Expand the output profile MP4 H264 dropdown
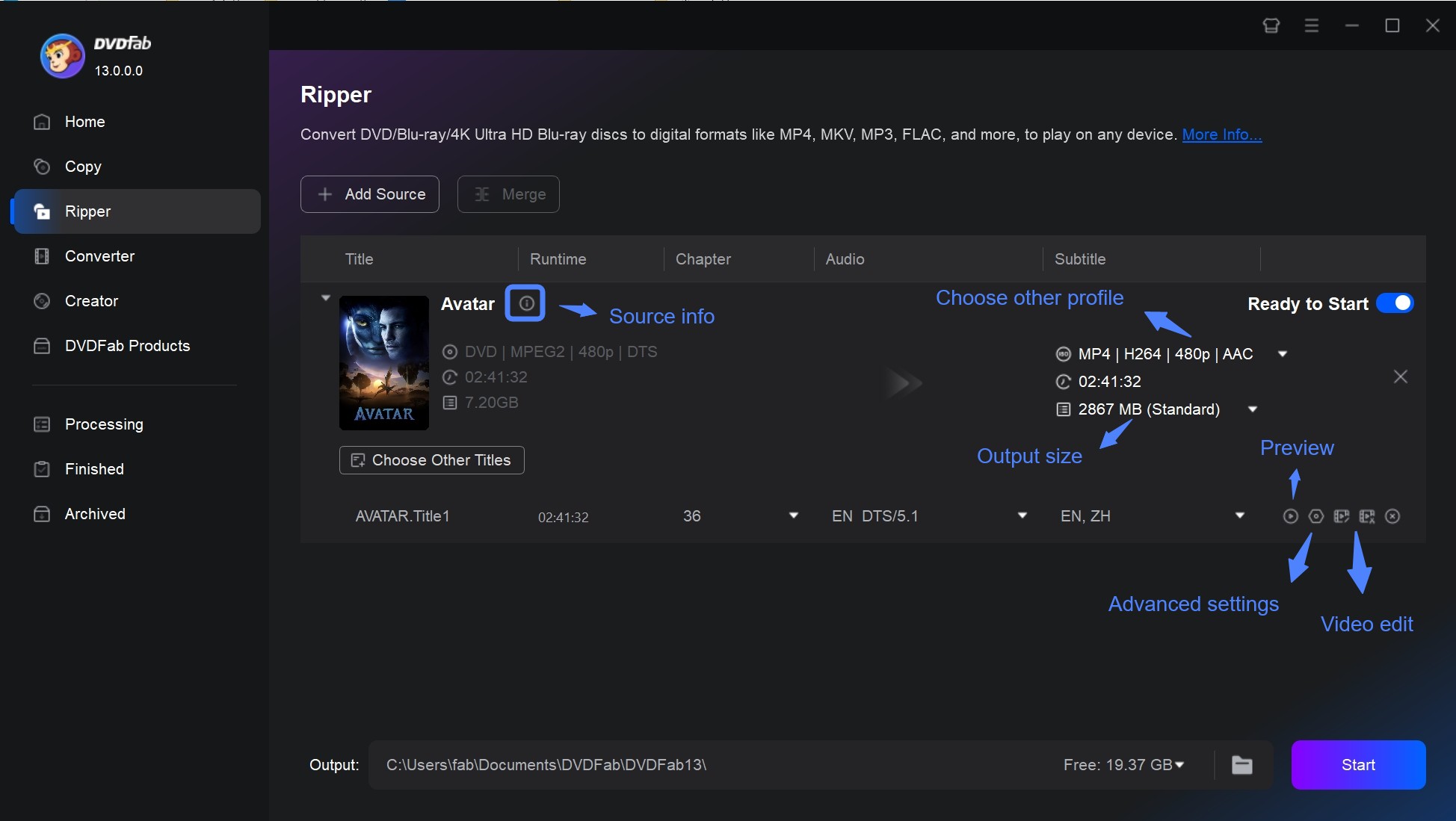 point(1283,353)
